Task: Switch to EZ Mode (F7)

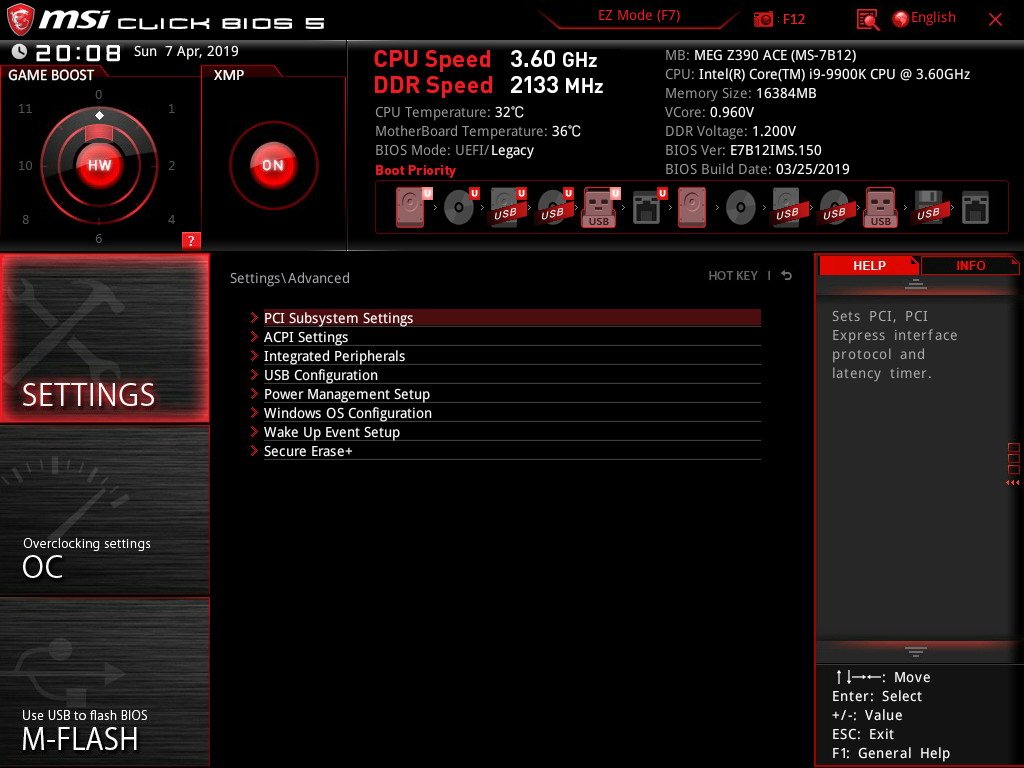Action: [639, 16]
